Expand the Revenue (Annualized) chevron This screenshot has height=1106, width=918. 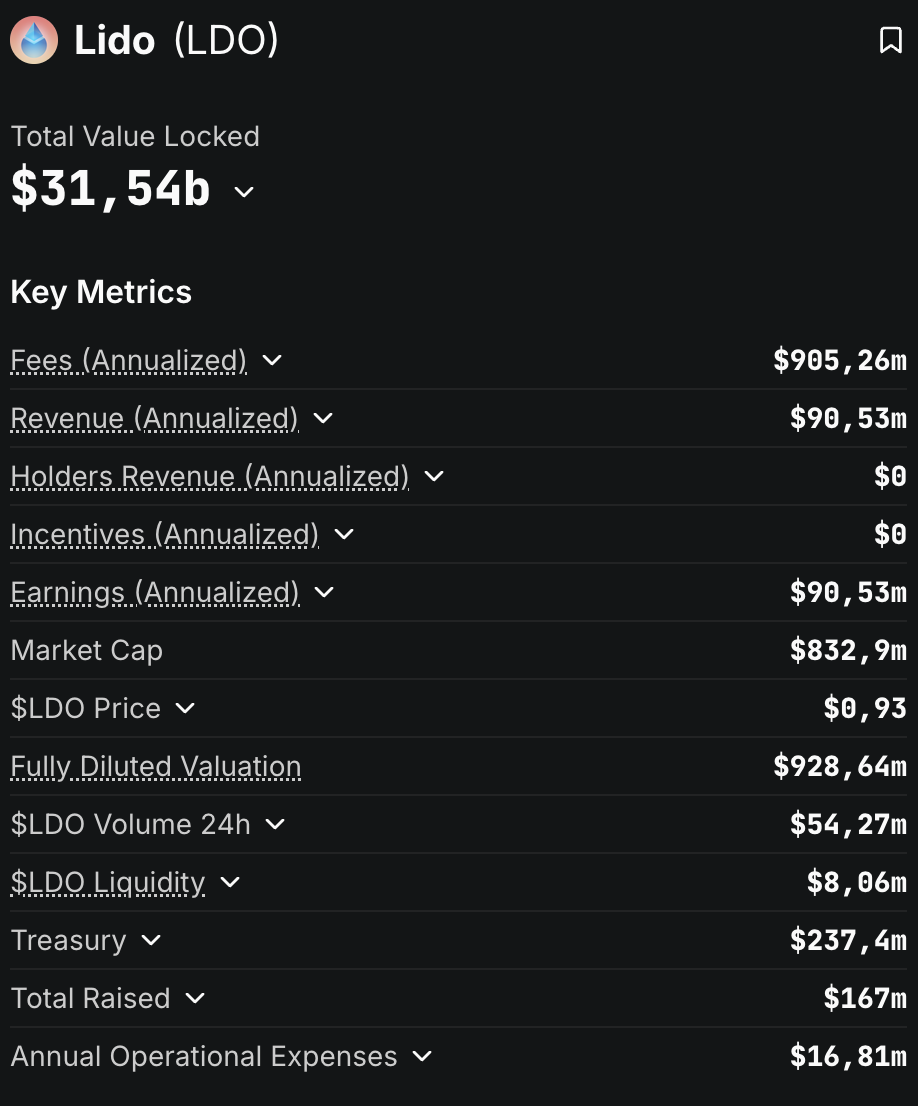323,418
